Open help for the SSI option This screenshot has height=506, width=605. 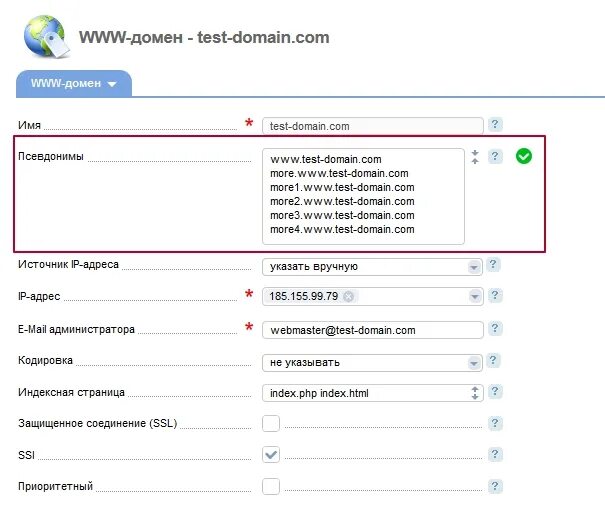click(x=495, y=454)
